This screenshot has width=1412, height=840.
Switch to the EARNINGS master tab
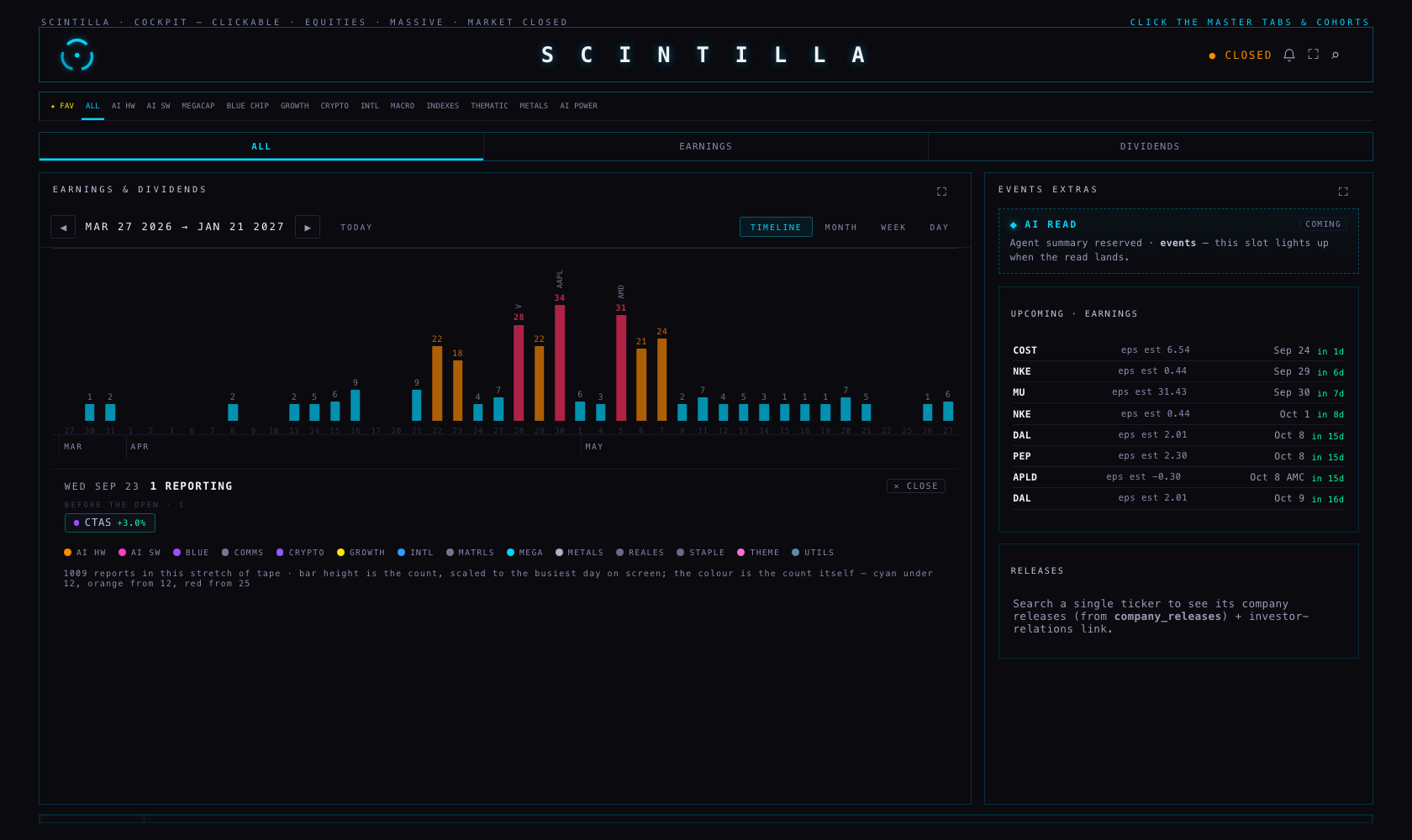[x=706, y=146]
